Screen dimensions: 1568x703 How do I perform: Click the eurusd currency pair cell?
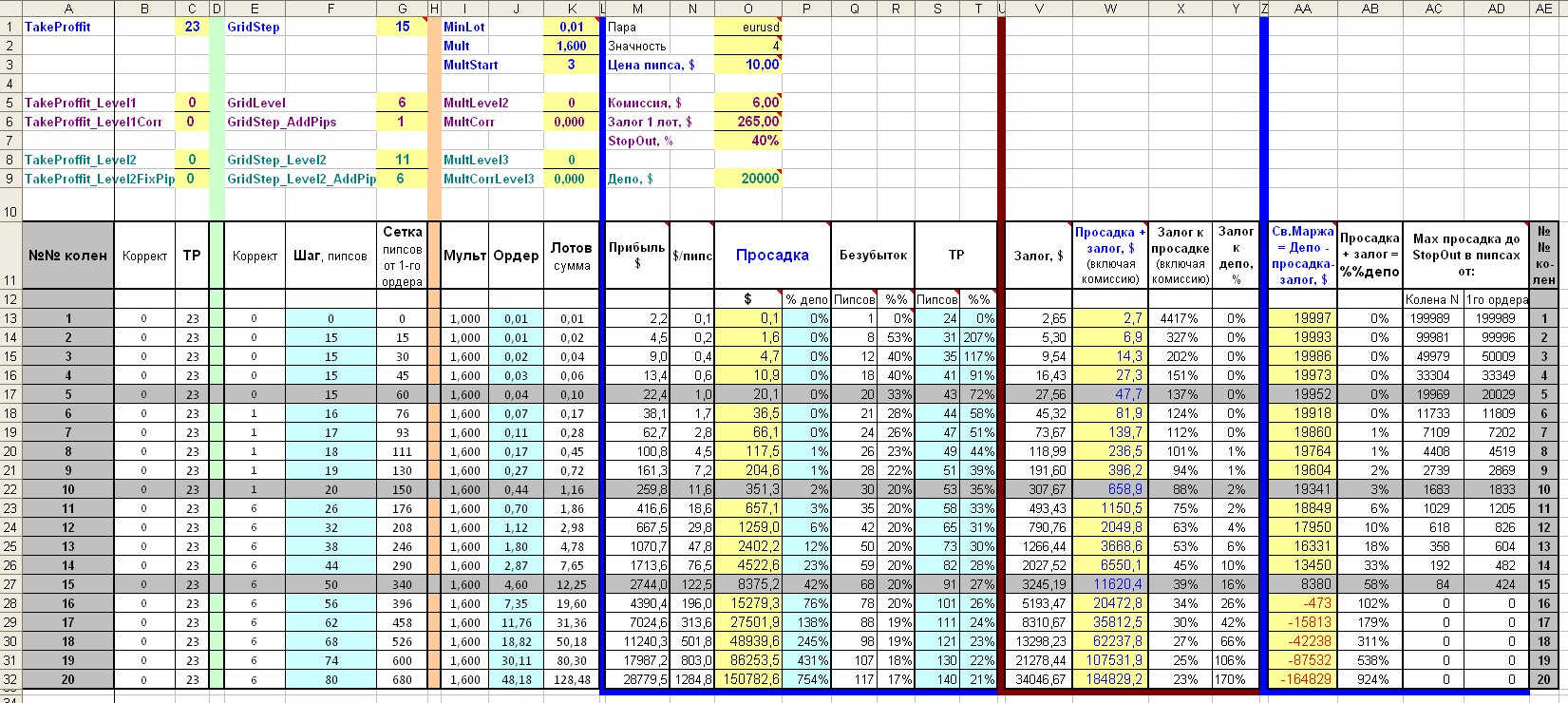tap(747, 27)
